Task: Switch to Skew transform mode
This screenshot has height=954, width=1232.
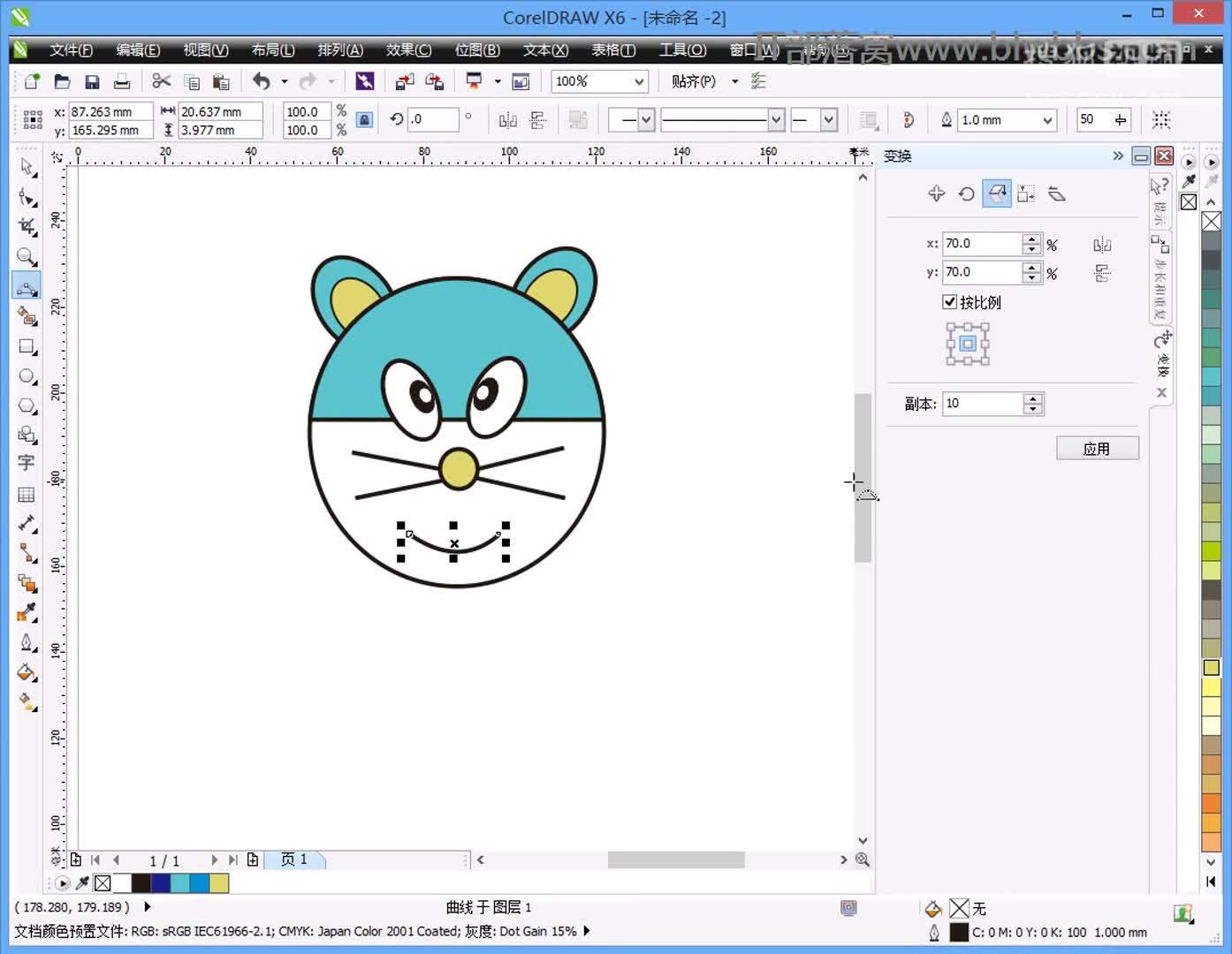Action: click(1057, 193)
